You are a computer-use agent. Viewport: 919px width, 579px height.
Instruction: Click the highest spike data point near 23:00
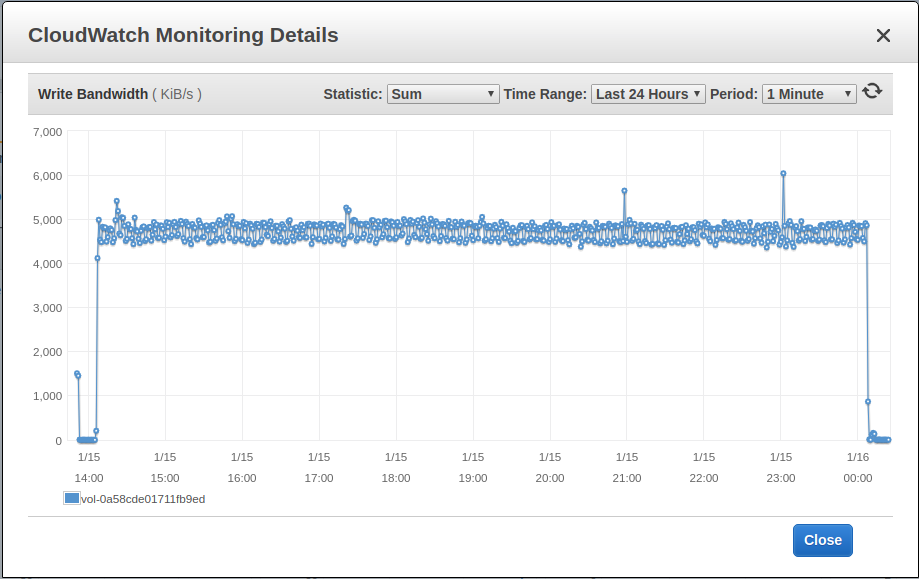point(783,173)
